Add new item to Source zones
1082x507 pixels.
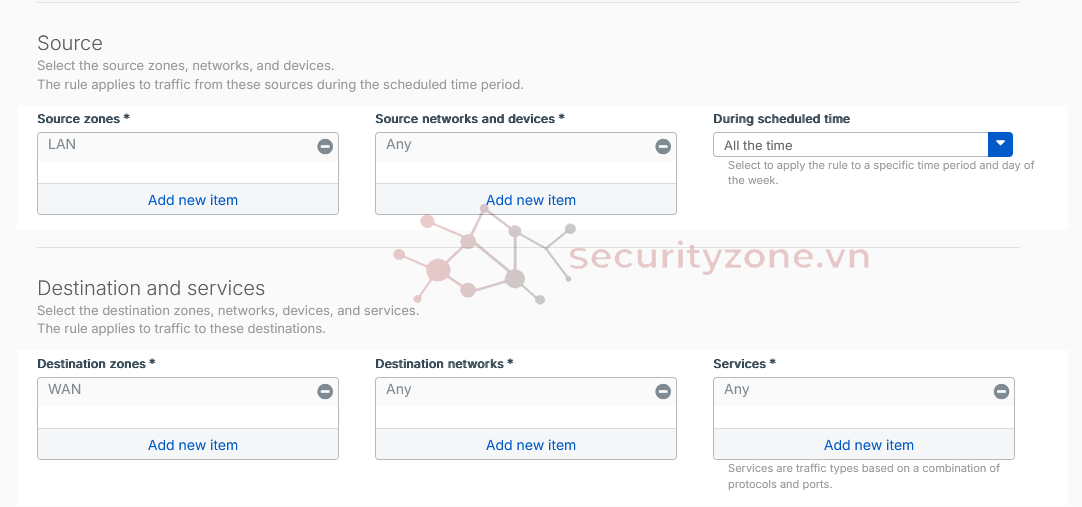[193, 200]
